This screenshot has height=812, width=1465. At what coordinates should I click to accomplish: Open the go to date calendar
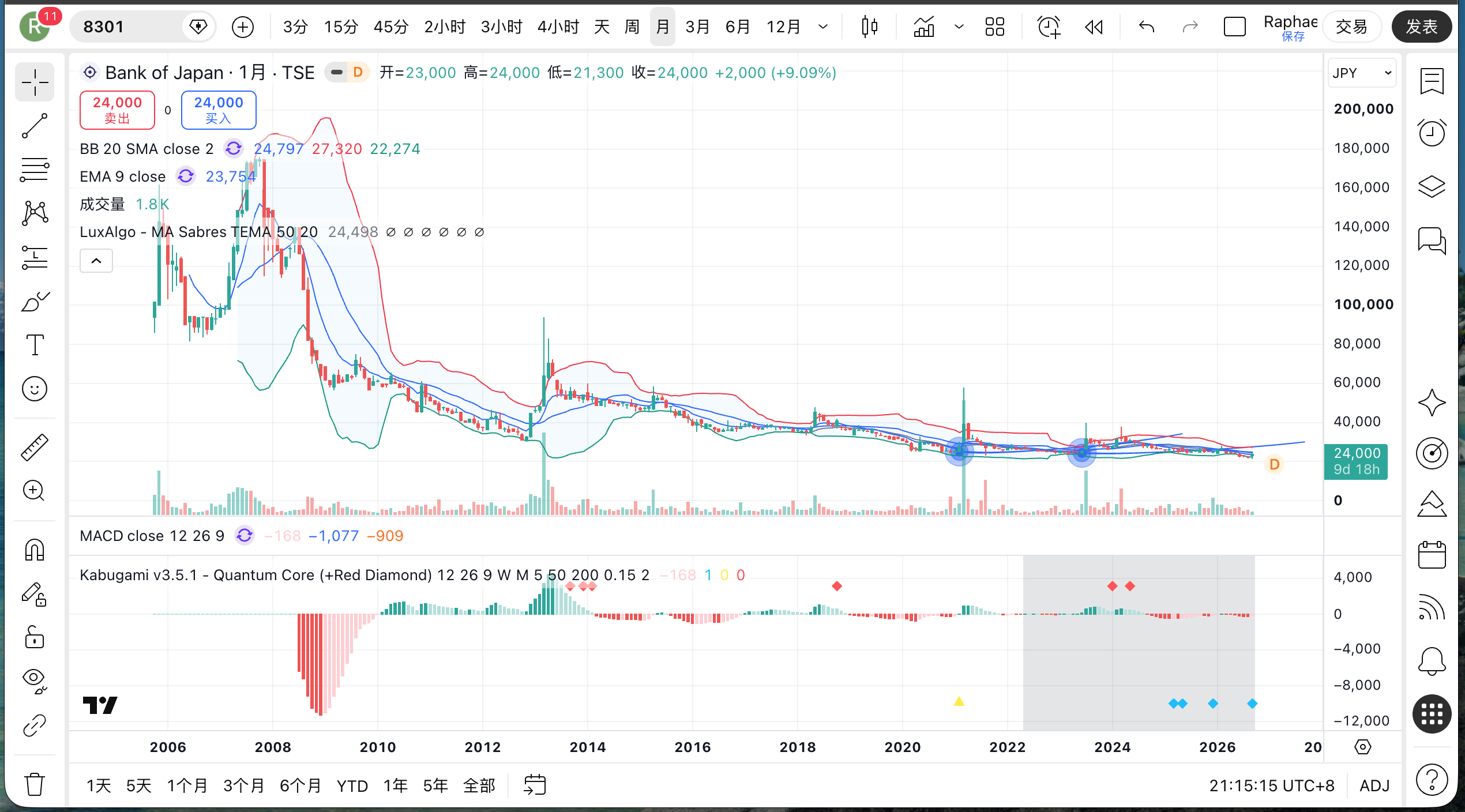pyautogui.click(x=535, y=785)
